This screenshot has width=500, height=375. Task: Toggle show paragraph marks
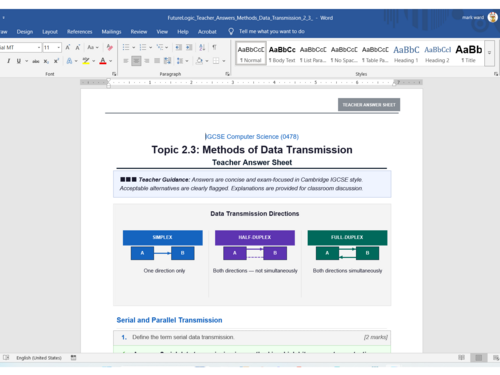pos(214,47)
